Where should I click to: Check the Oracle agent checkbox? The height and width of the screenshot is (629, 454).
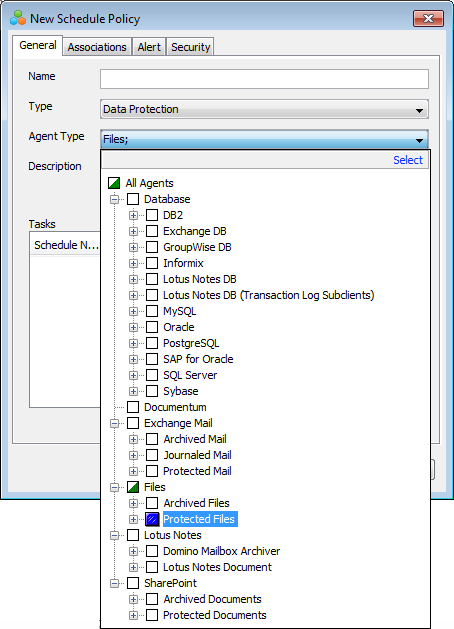click(152, 327)
